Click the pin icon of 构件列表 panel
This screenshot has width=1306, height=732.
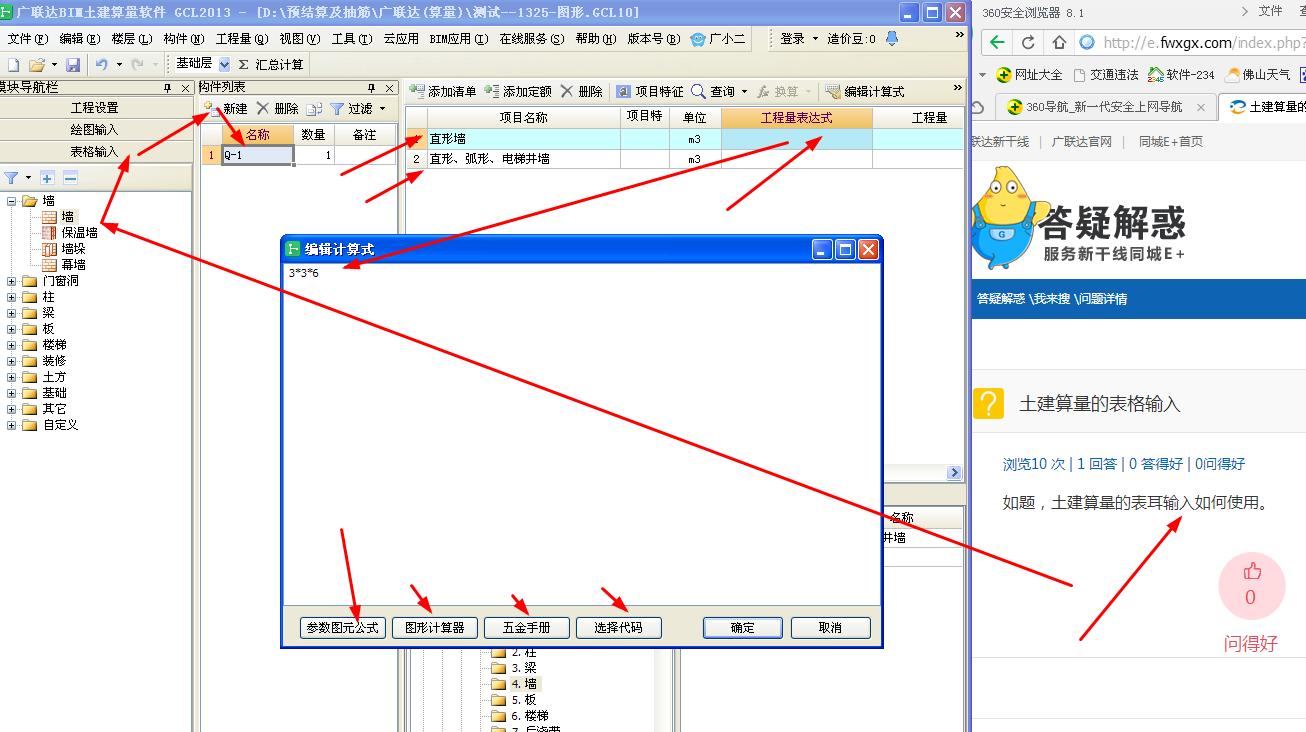pos(372,88)
